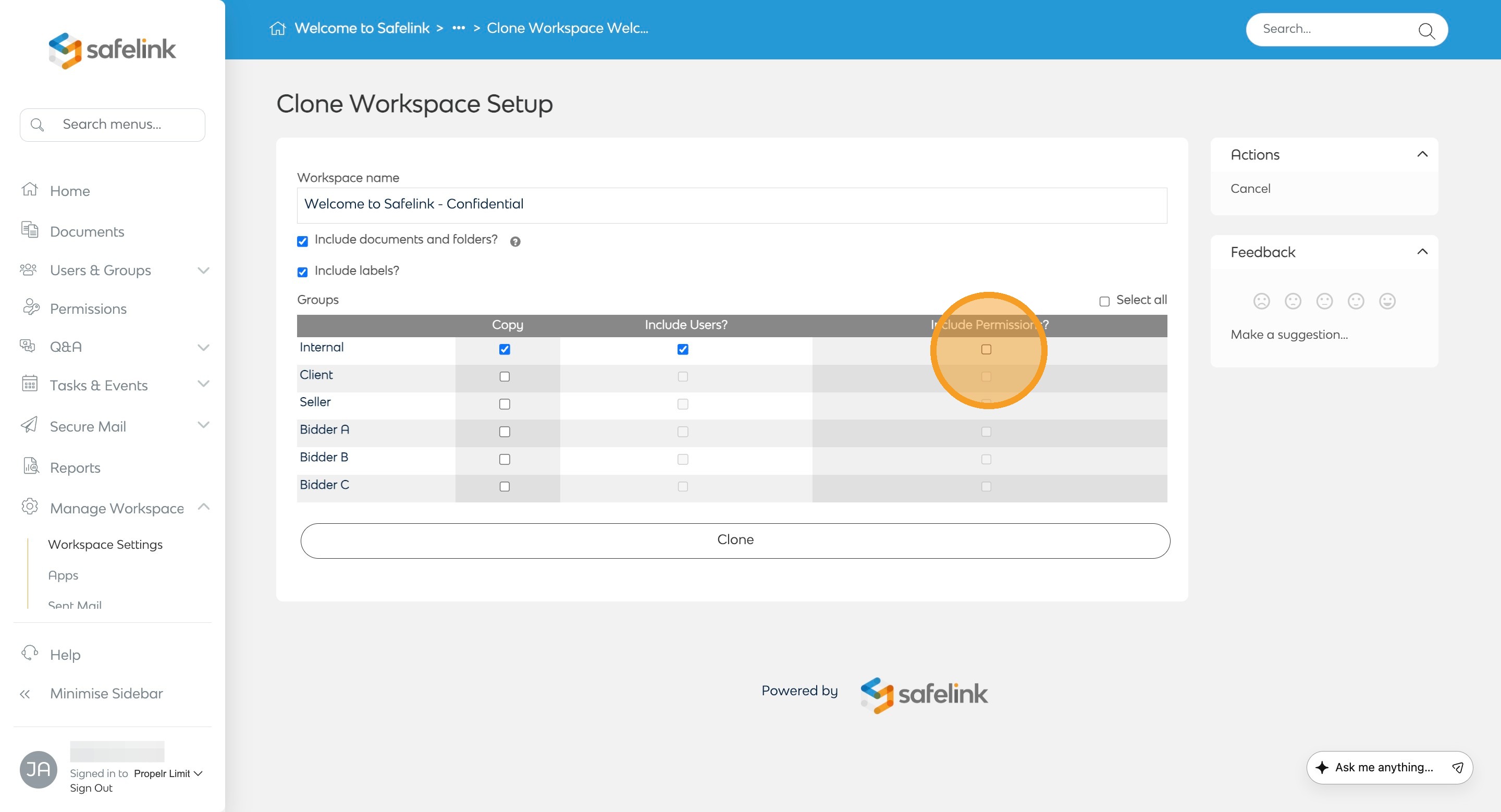Click breadcrumb ellipsis to show hidden levels
This screenshot has height=812, width=1501.
(459, 28)
